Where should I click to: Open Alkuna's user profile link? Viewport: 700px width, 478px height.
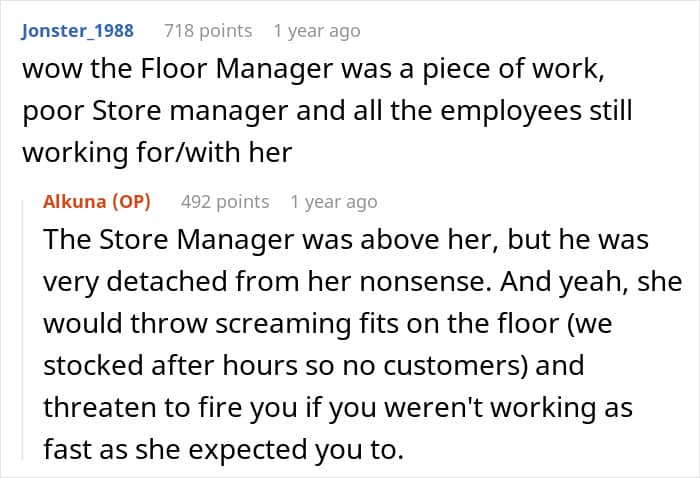75,202
